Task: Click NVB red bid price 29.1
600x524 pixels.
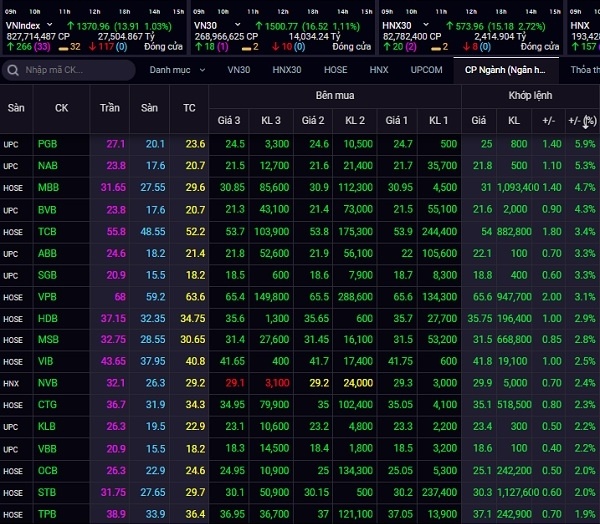Action: [235, 383]
